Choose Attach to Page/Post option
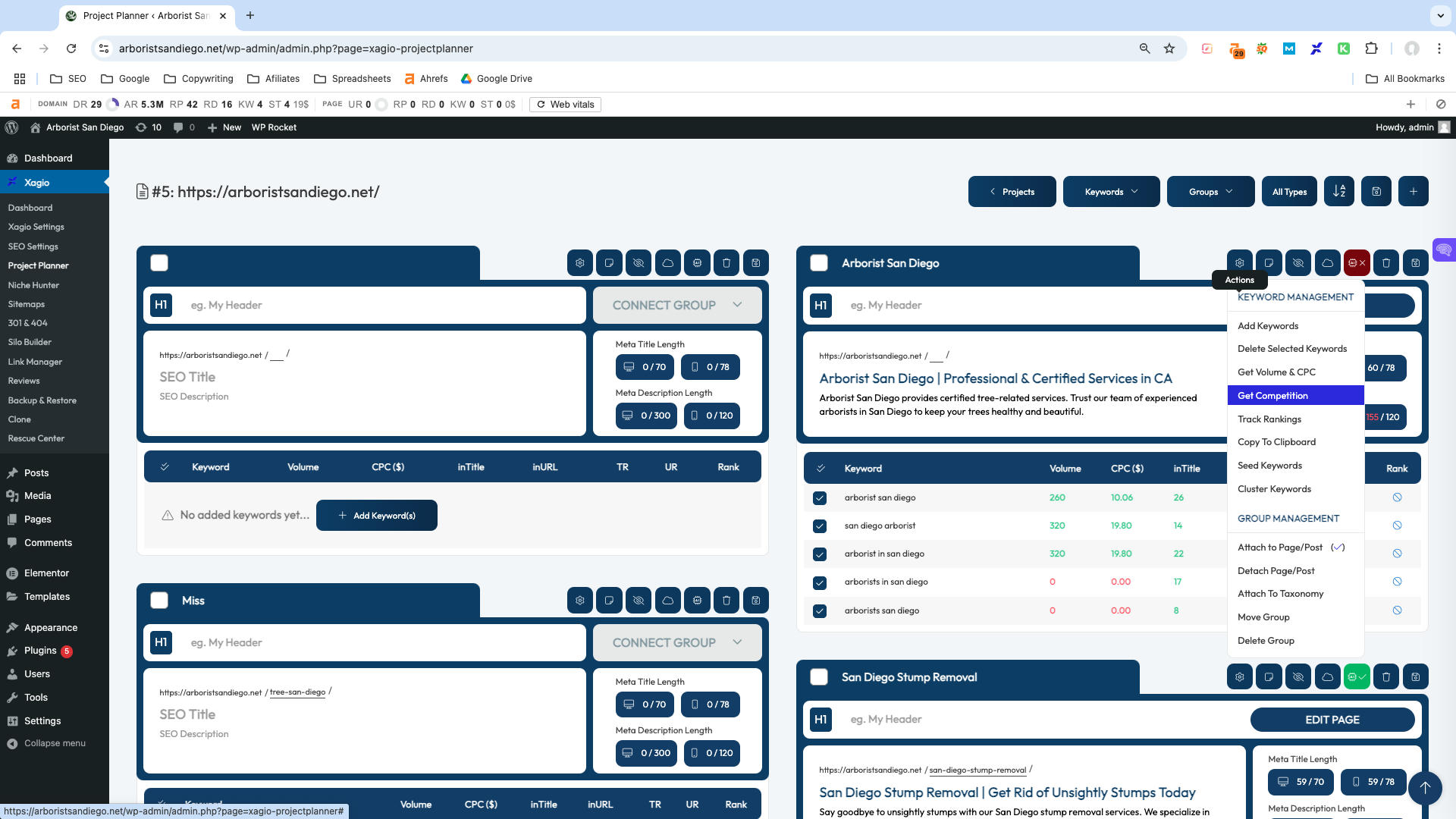Screen dimensions: 1456x819 [1295, 547]
